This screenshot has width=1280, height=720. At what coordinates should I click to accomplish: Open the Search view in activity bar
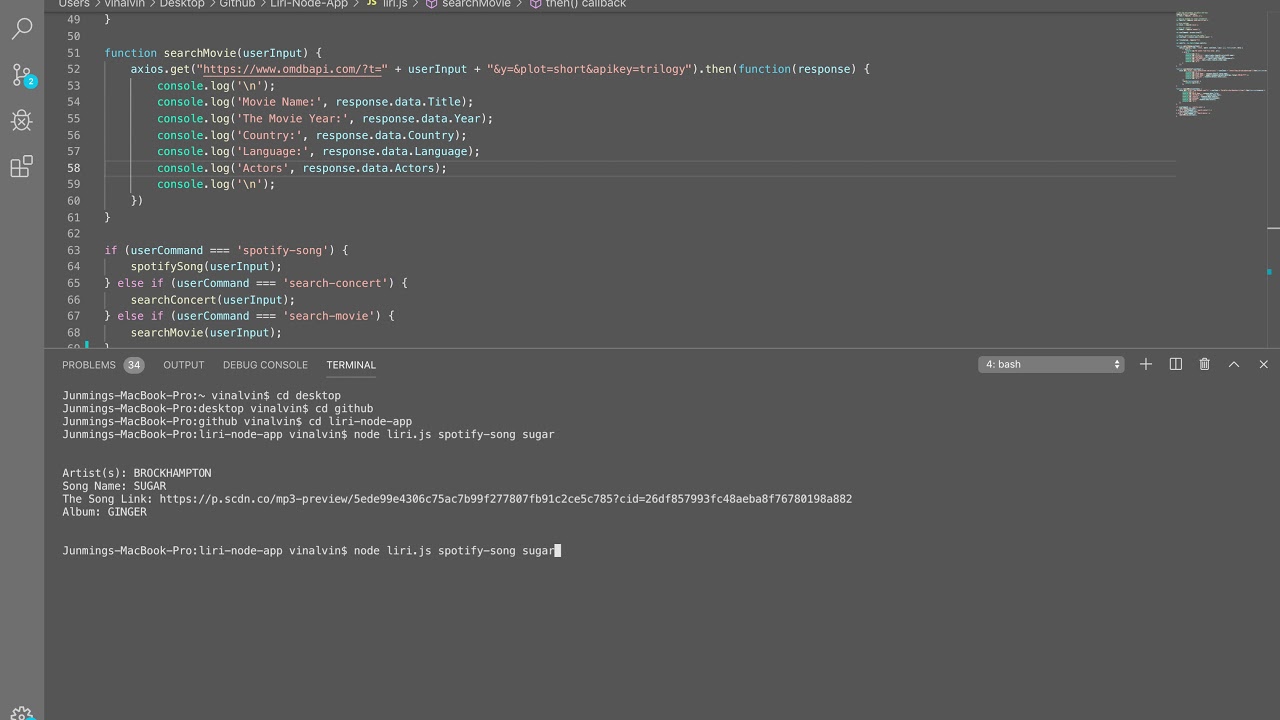[21, 28]
